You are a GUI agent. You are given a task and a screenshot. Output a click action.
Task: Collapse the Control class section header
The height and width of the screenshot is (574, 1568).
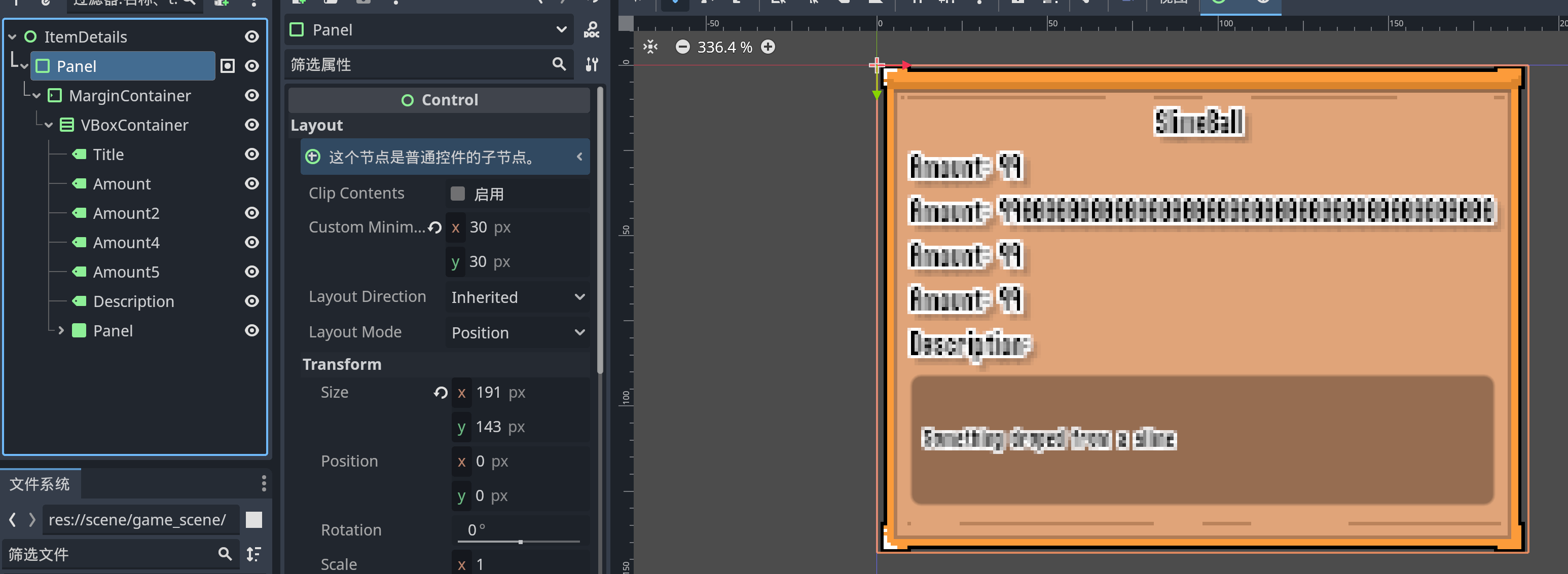point(439,100)
